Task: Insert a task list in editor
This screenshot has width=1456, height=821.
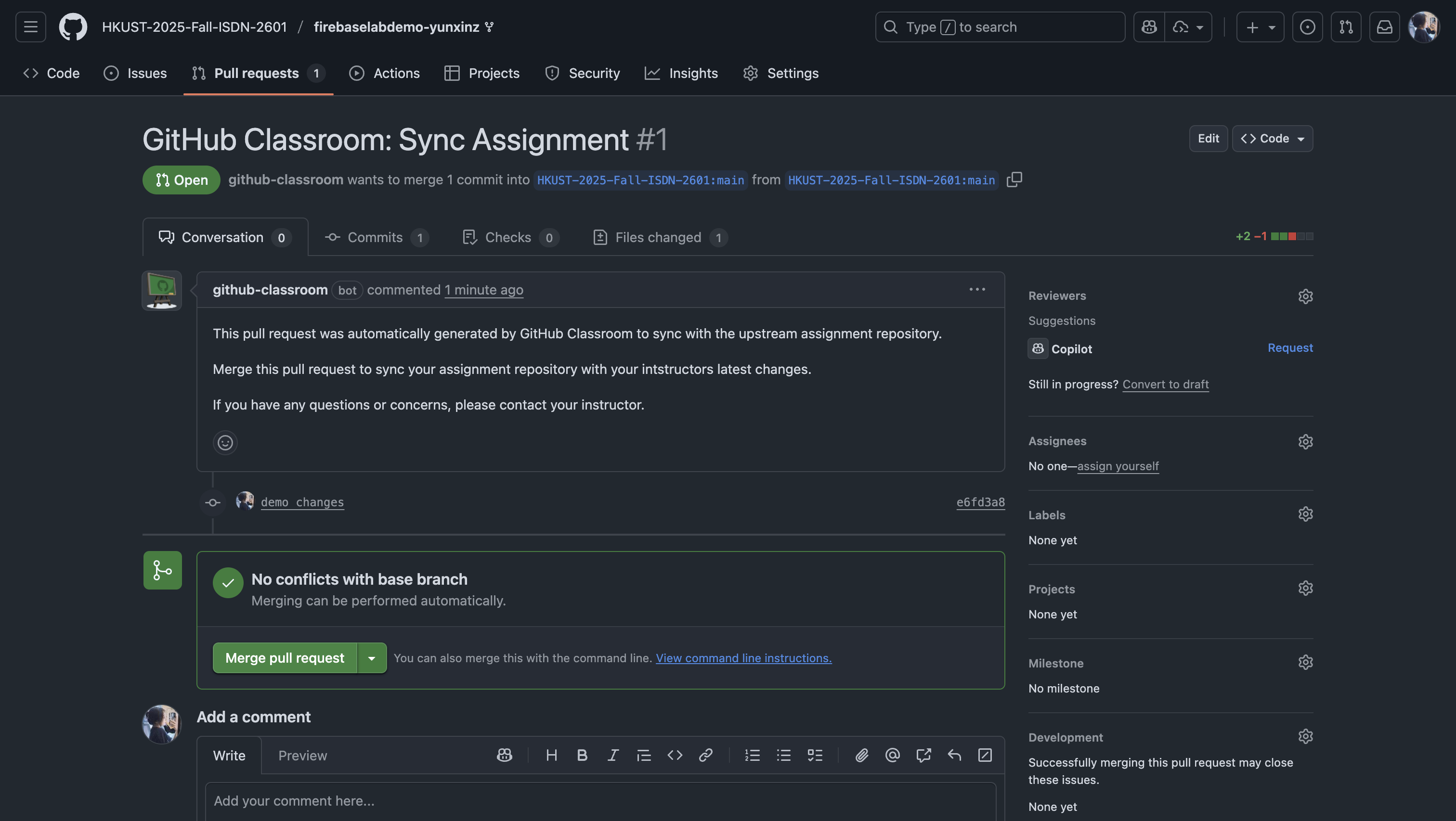Action: click(x=815, y=756)
